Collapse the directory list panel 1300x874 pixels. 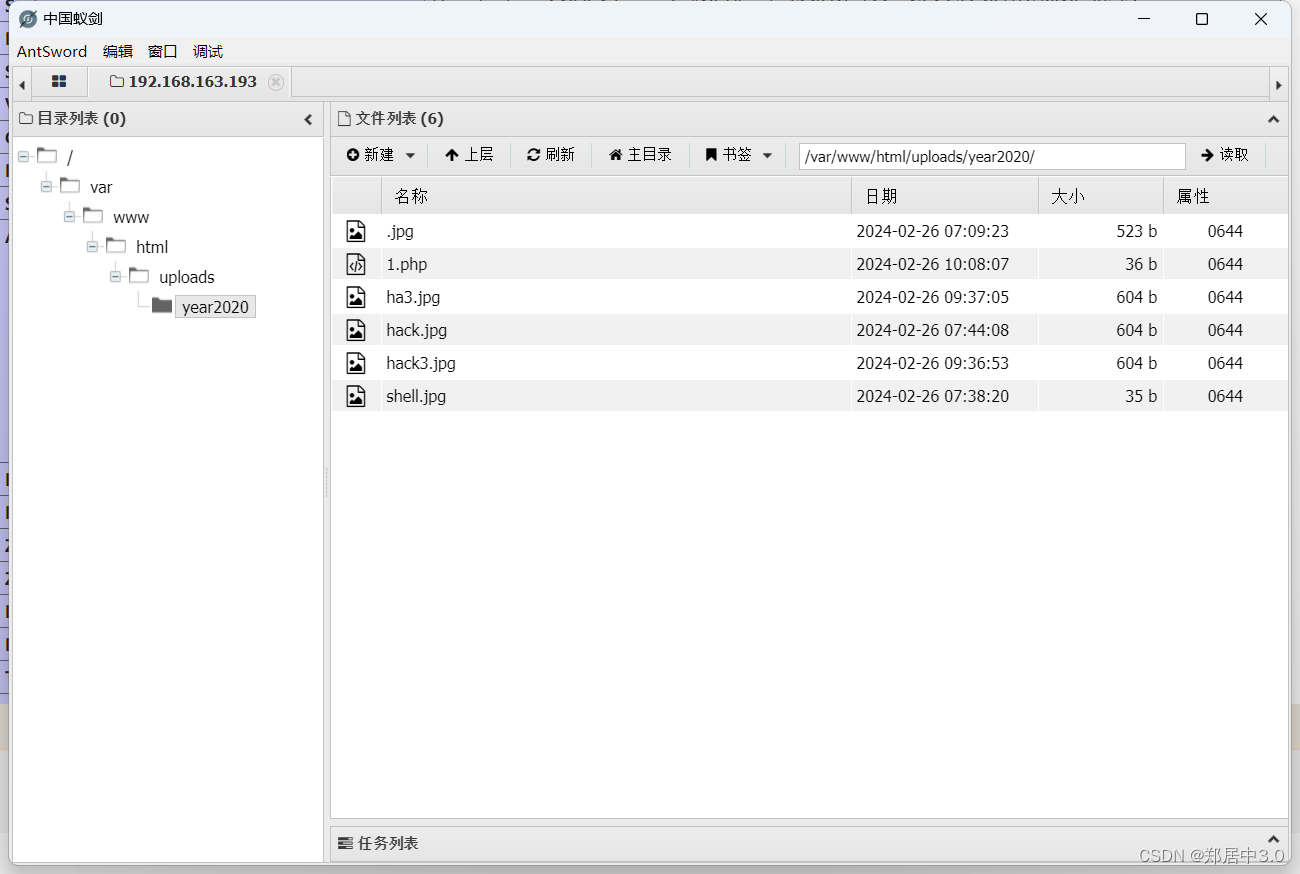[308, 119]
